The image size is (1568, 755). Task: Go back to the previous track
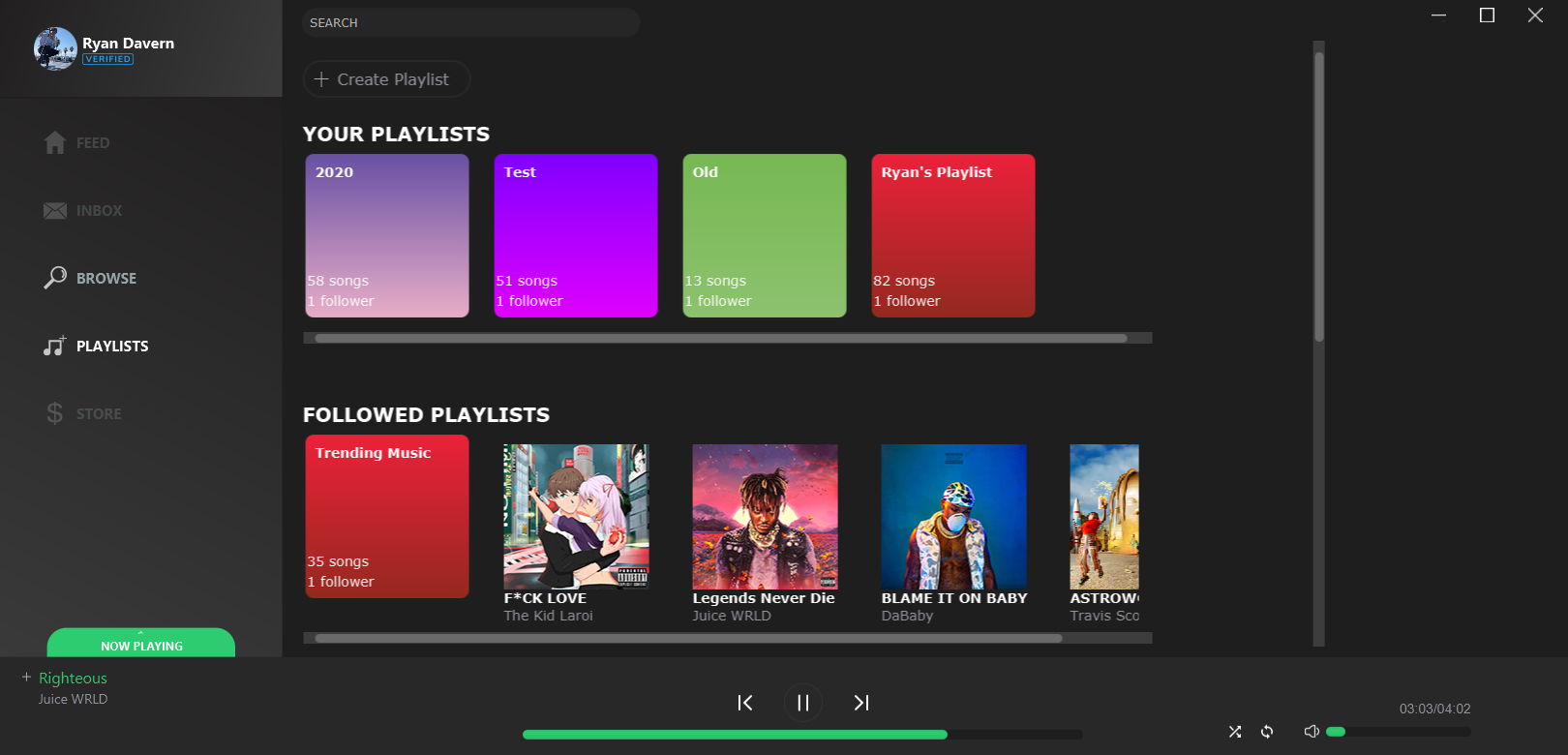click(x=744, y=703)
